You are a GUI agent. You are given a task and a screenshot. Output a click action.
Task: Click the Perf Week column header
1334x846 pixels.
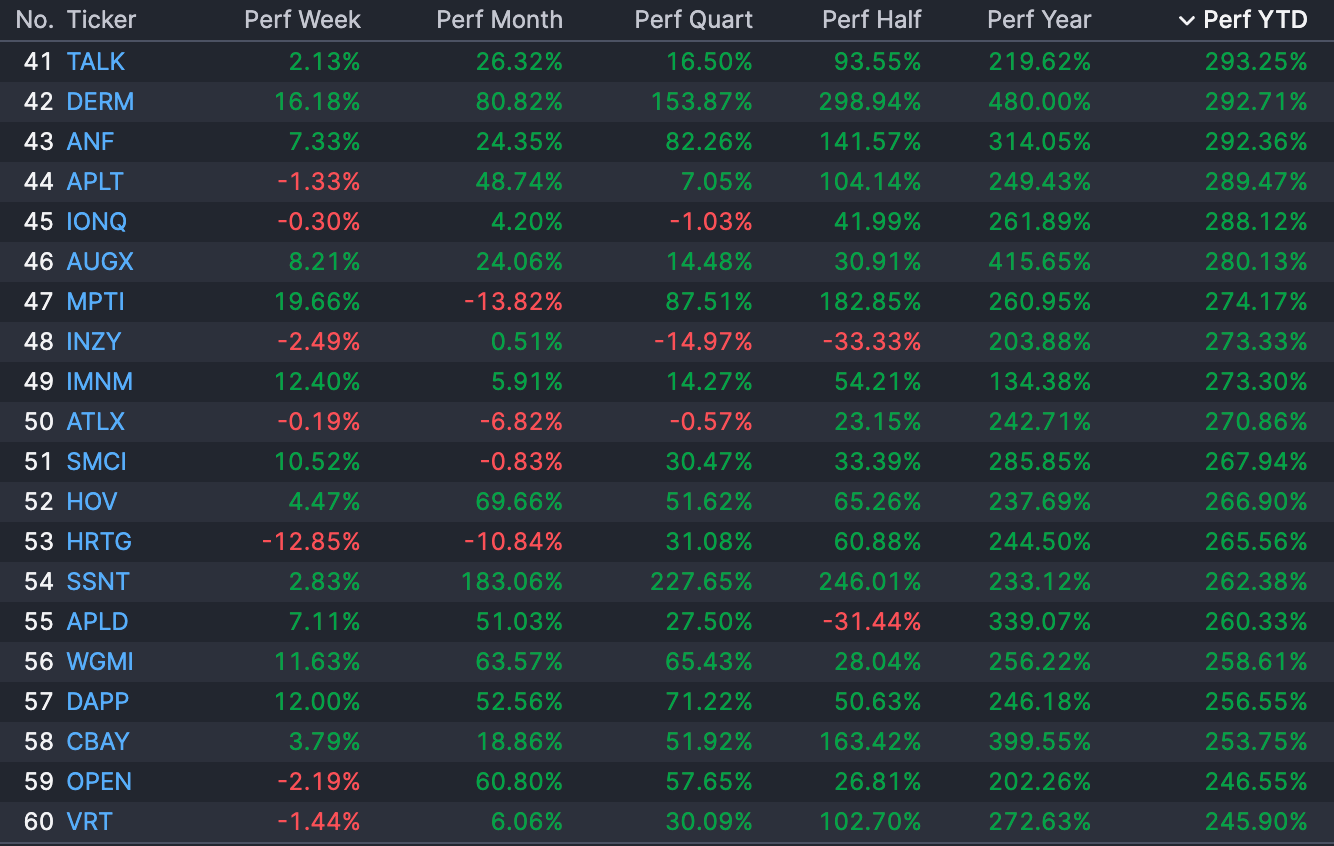[x=302, y=20]
